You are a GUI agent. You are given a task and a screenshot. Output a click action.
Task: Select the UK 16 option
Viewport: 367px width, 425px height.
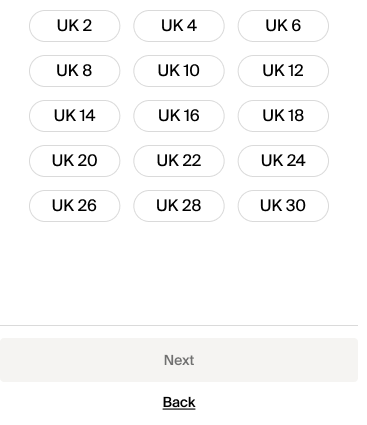(179, 116)
